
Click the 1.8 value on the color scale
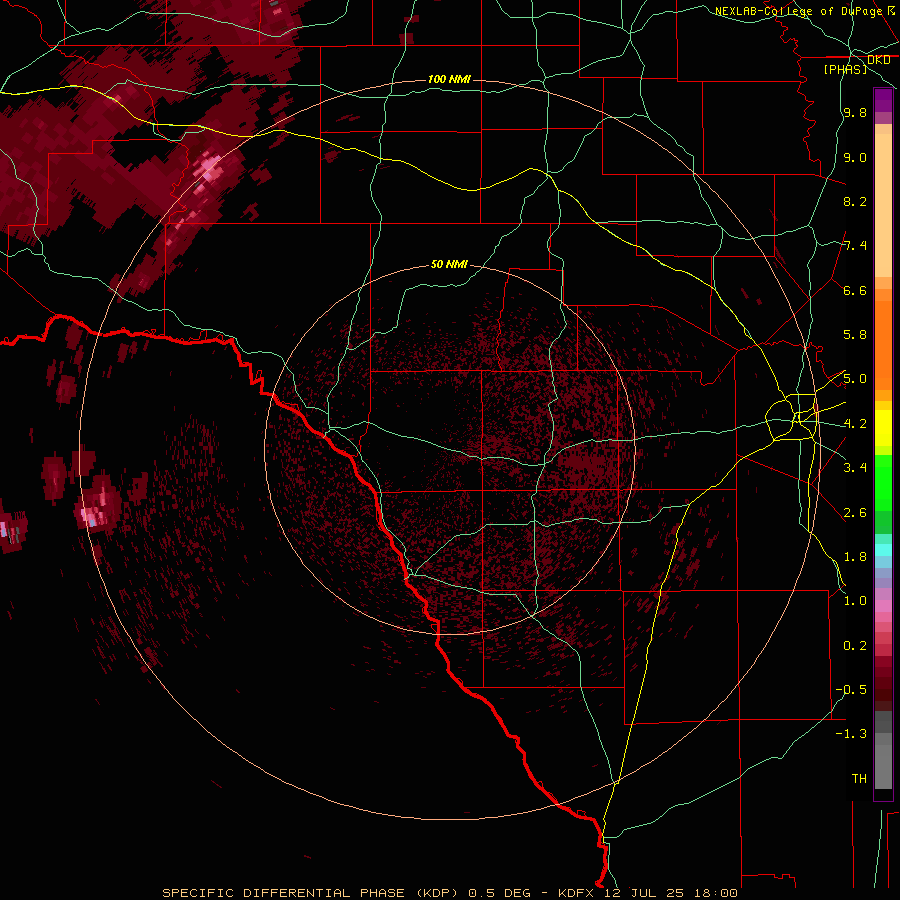pyautogui.click(x=855, y=557)
